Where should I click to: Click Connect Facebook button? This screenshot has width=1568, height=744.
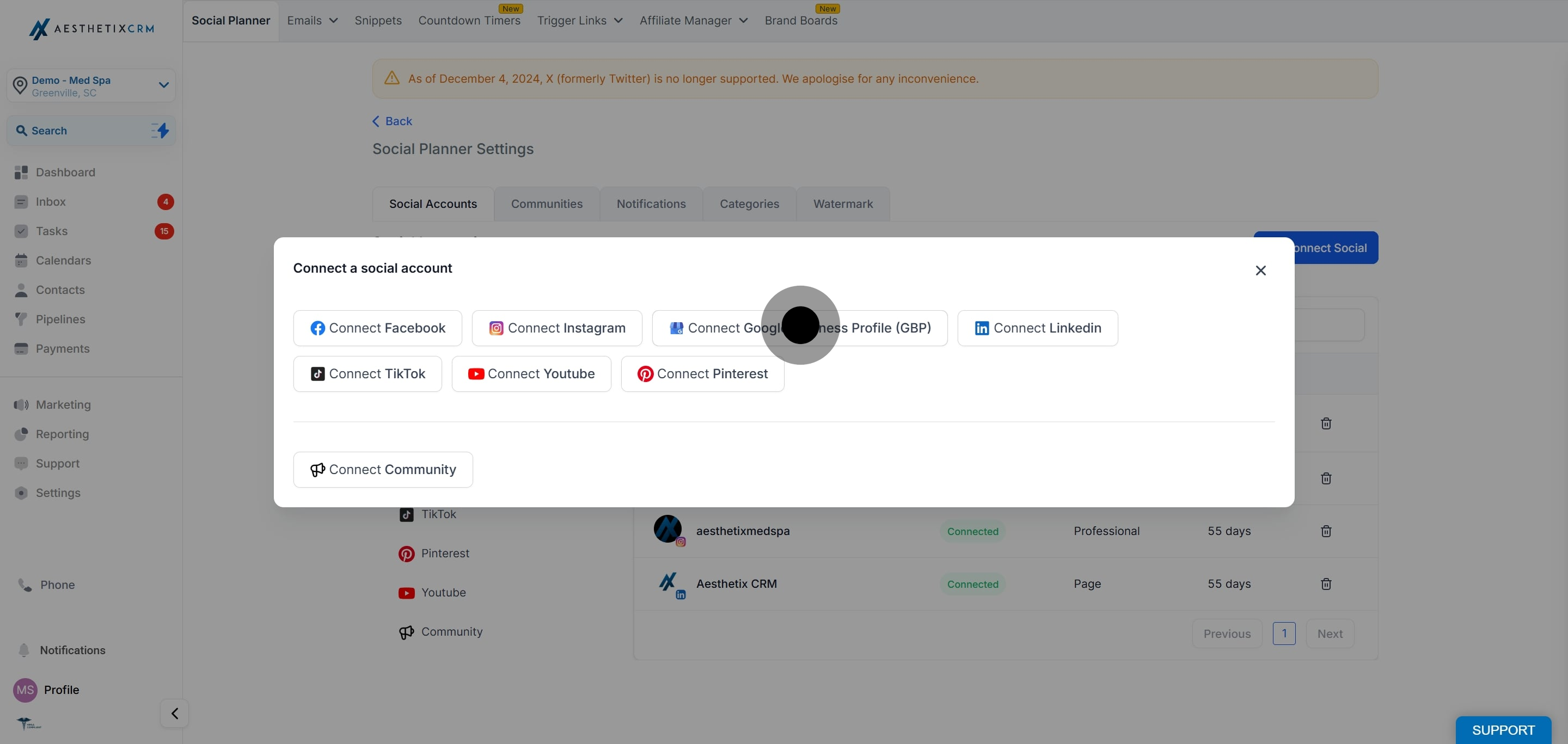coord(377,329)
